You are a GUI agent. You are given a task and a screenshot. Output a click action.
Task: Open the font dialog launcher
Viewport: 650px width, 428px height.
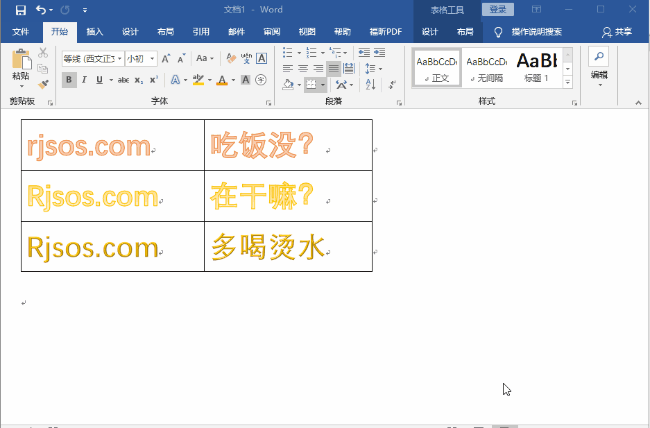pyautogui.click(x=269, y=102)
